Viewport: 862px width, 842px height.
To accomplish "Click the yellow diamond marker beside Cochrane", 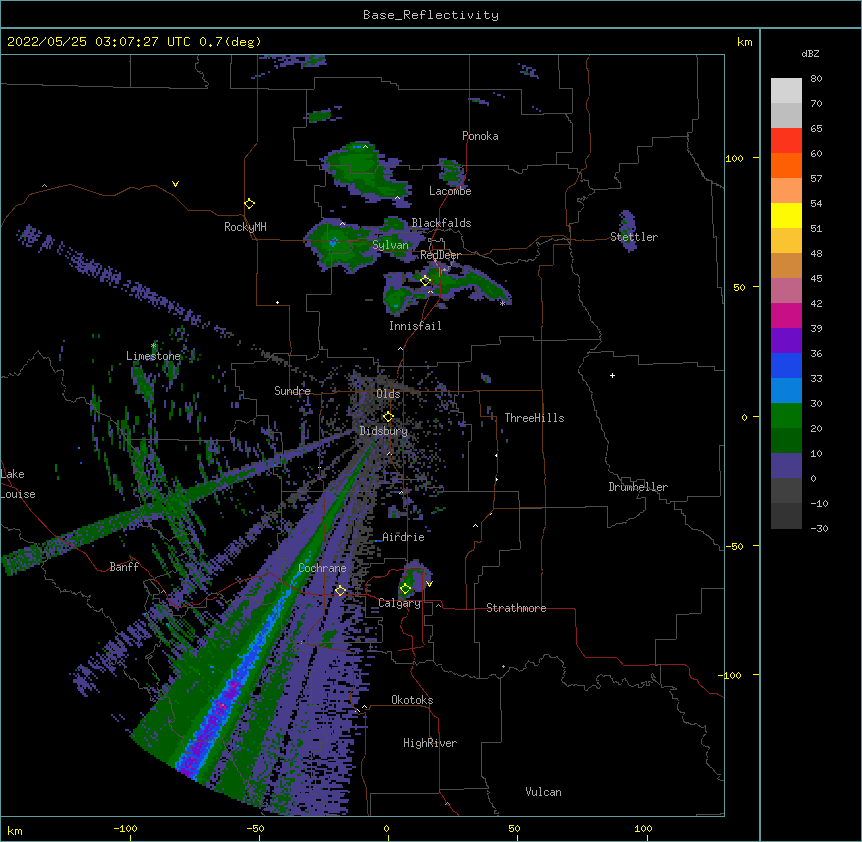I will tap(340, 590).
